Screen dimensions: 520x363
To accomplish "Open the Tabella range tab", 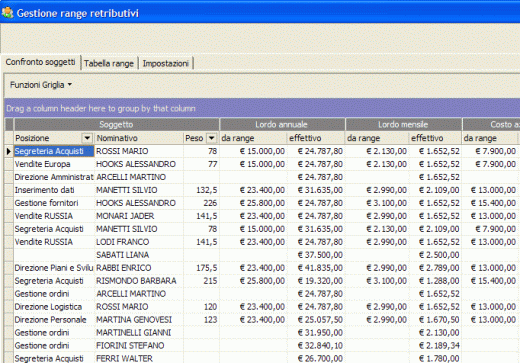I will coord(109,63).
